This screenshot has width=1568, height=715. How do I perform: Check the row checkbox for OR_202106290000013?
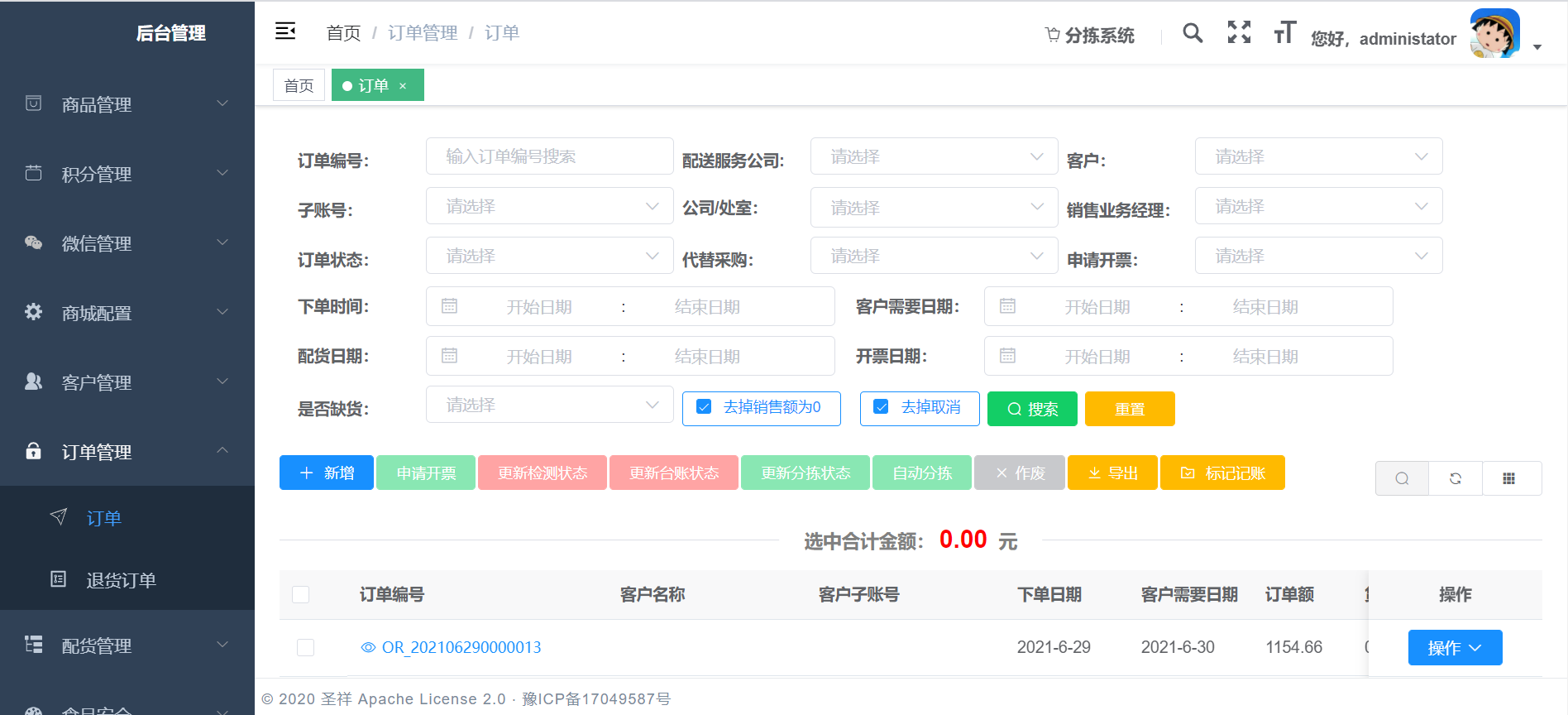[x=305, y=647]
